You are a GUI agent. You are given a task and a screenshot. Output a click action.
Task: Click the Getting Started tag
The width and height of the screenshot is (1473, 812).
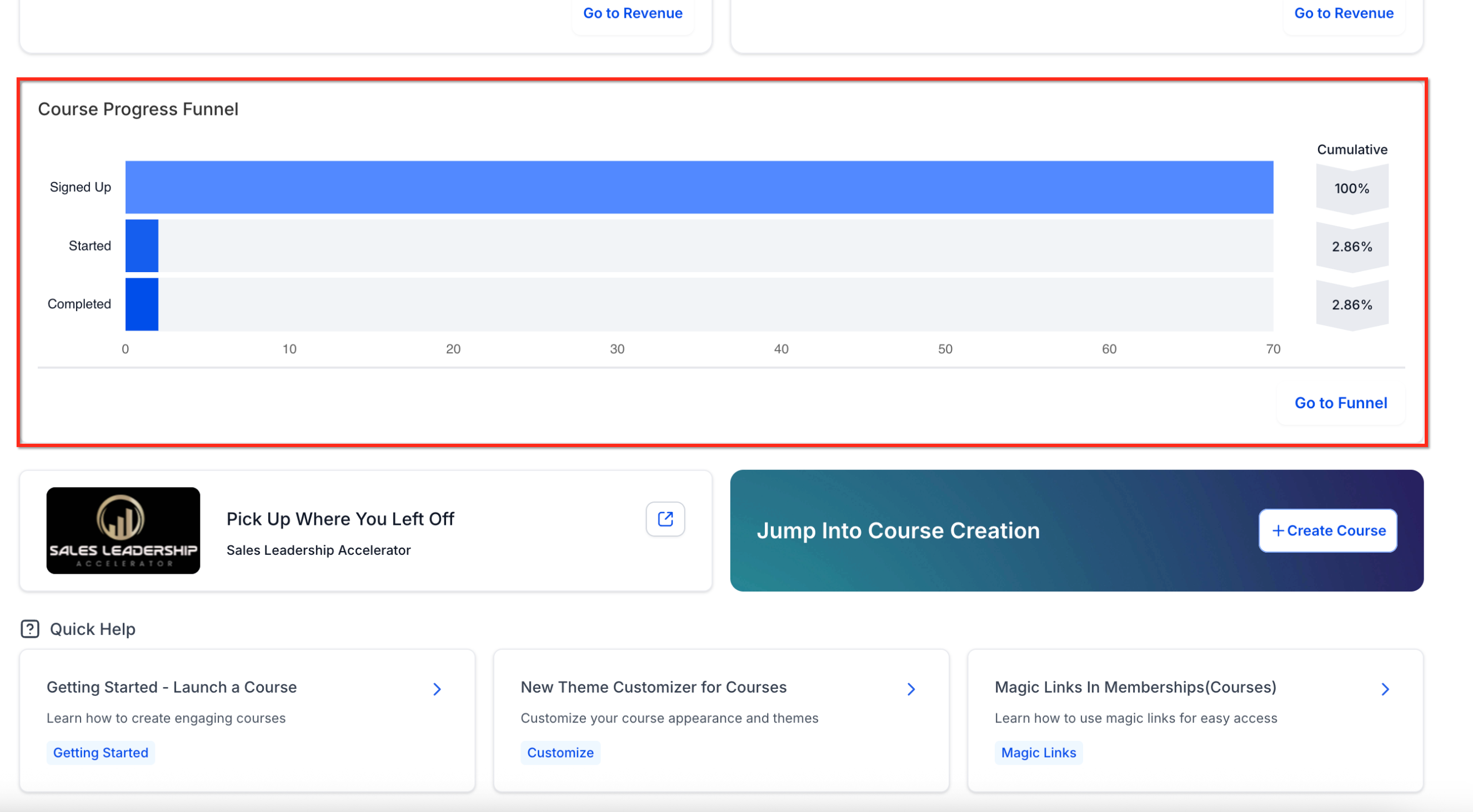pyautogui.click(x=101, y=752)
